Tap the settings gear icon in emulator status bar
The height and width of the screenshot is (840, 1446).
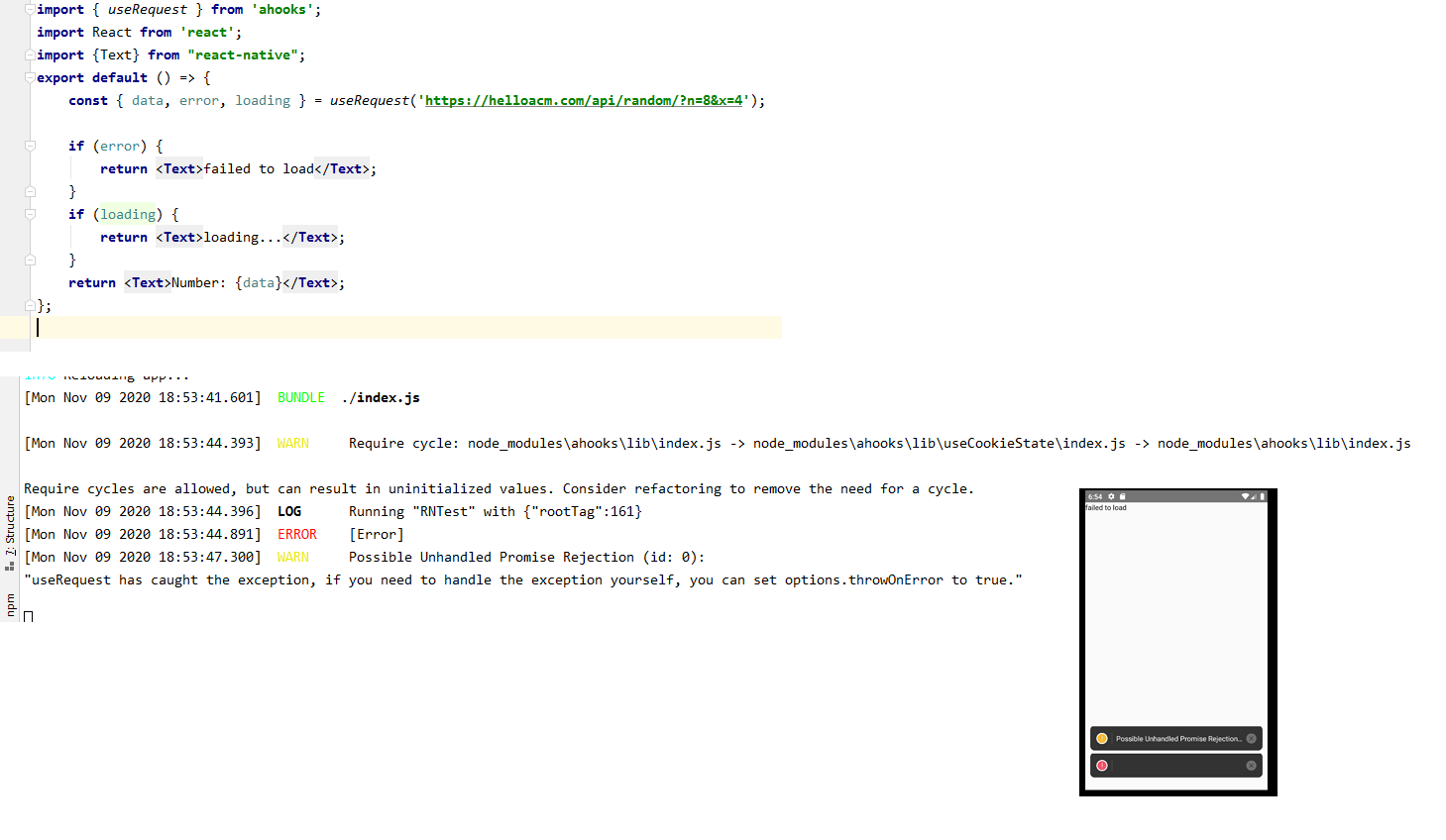point(1111,496)
